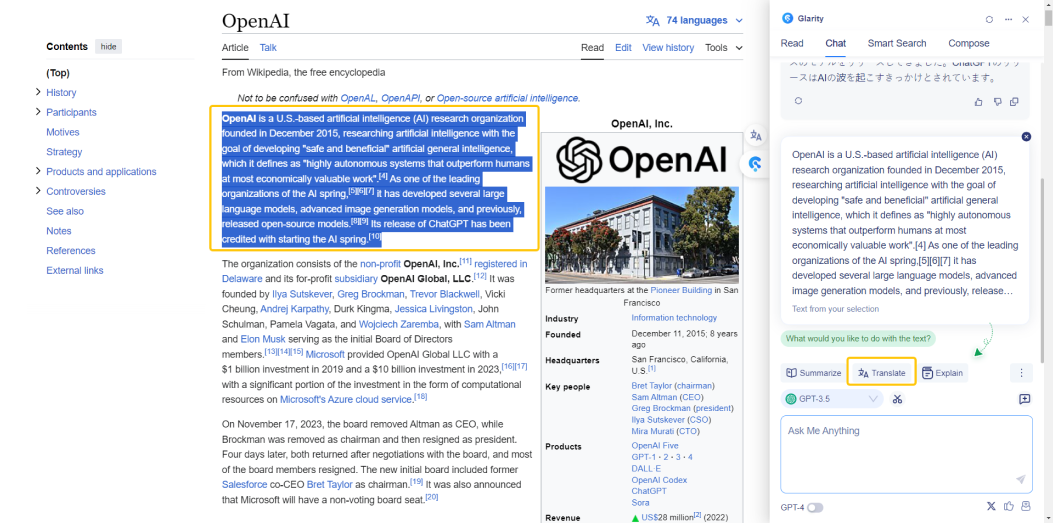Open the Compose tab
This screenshot has height=523, width=1053.
[968, 43]
